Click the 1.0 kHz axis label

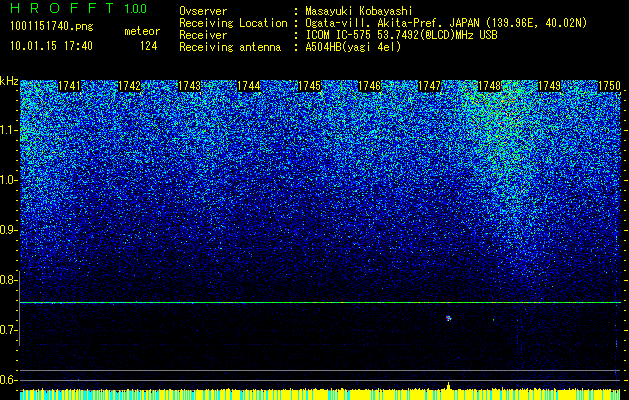pyautogui.click(x=8, y=180)
